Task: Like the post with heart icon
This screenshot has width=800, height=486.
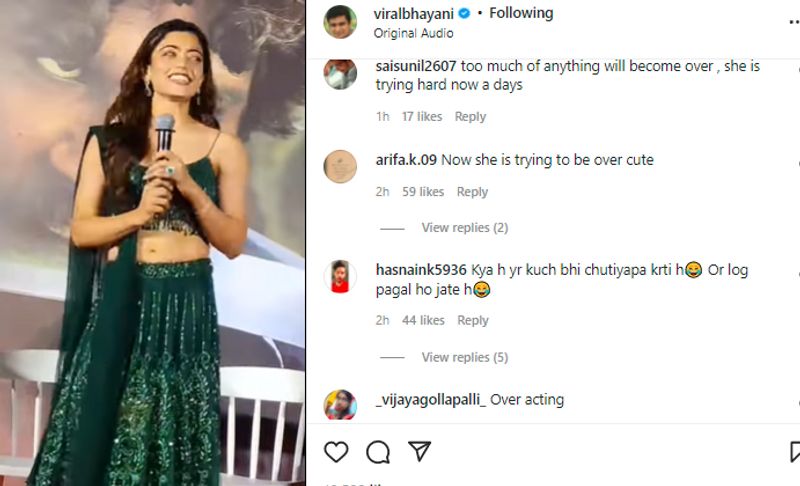Action: pyautogui.click(x=336, y=452)
